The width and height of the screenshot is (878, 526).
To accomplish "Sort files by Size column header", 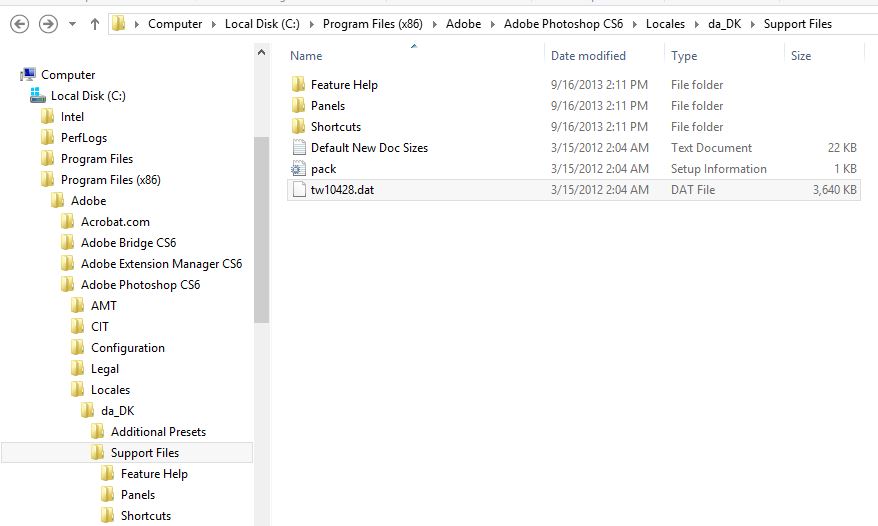I will [x=801, y=56].
